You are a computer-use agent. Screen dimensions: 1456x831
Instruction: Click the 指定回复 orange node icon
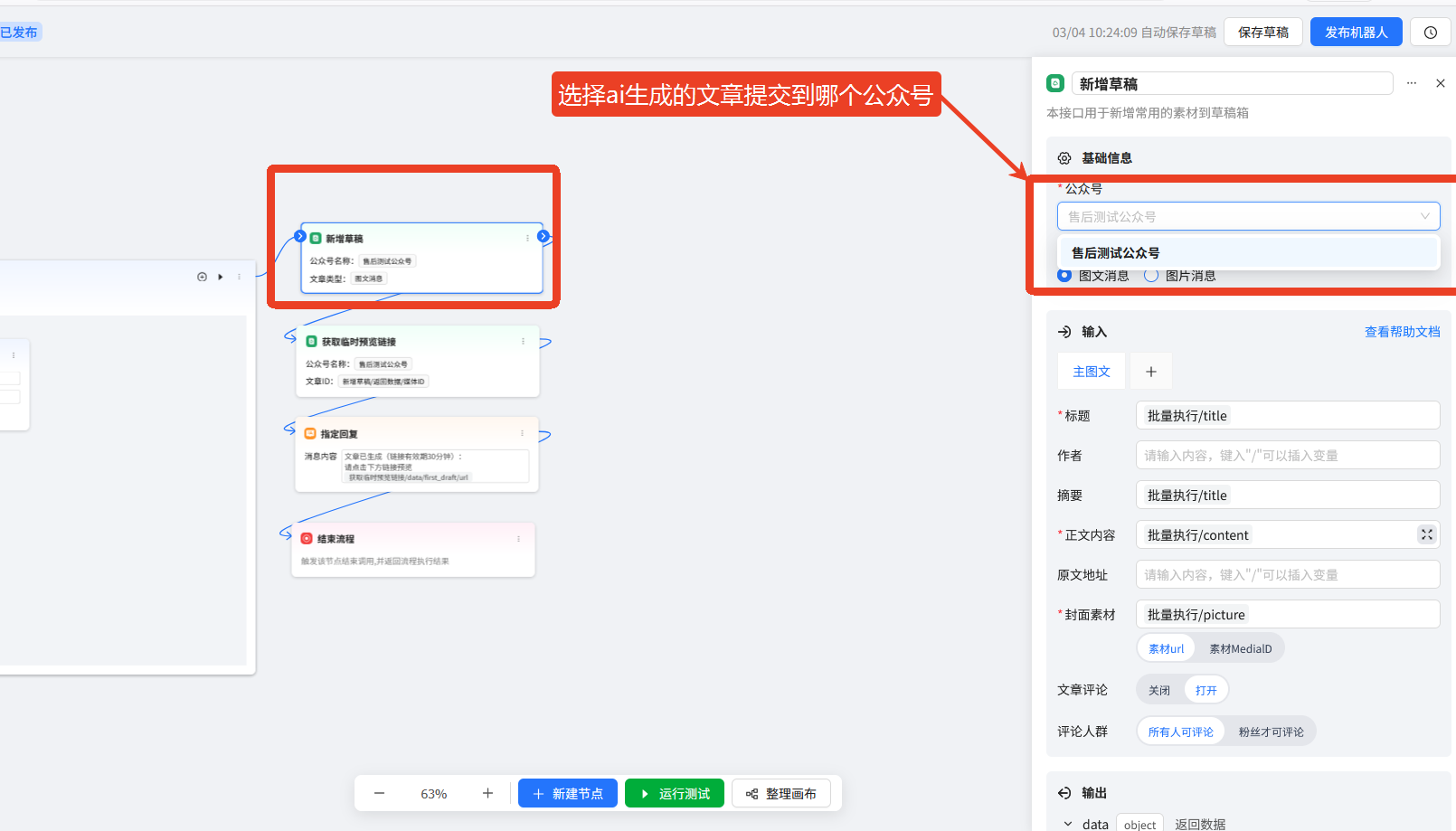coord(310,433)
